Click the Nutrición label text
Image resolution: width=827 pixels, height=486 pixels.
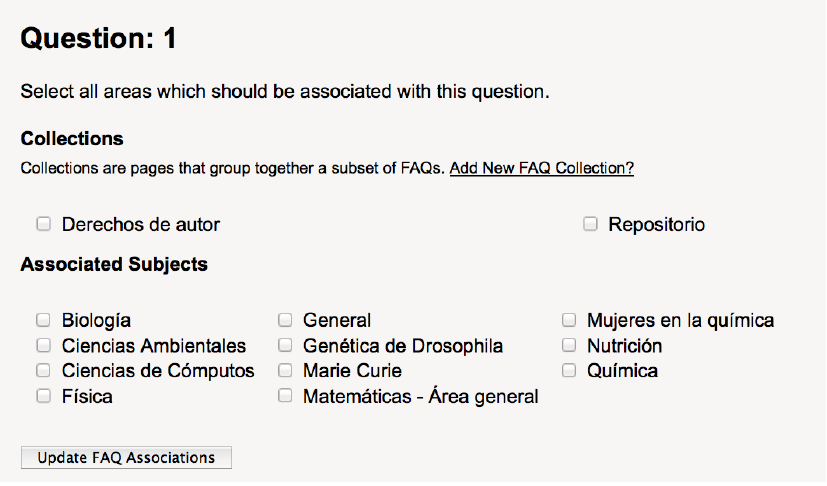(x=624, y=346)
